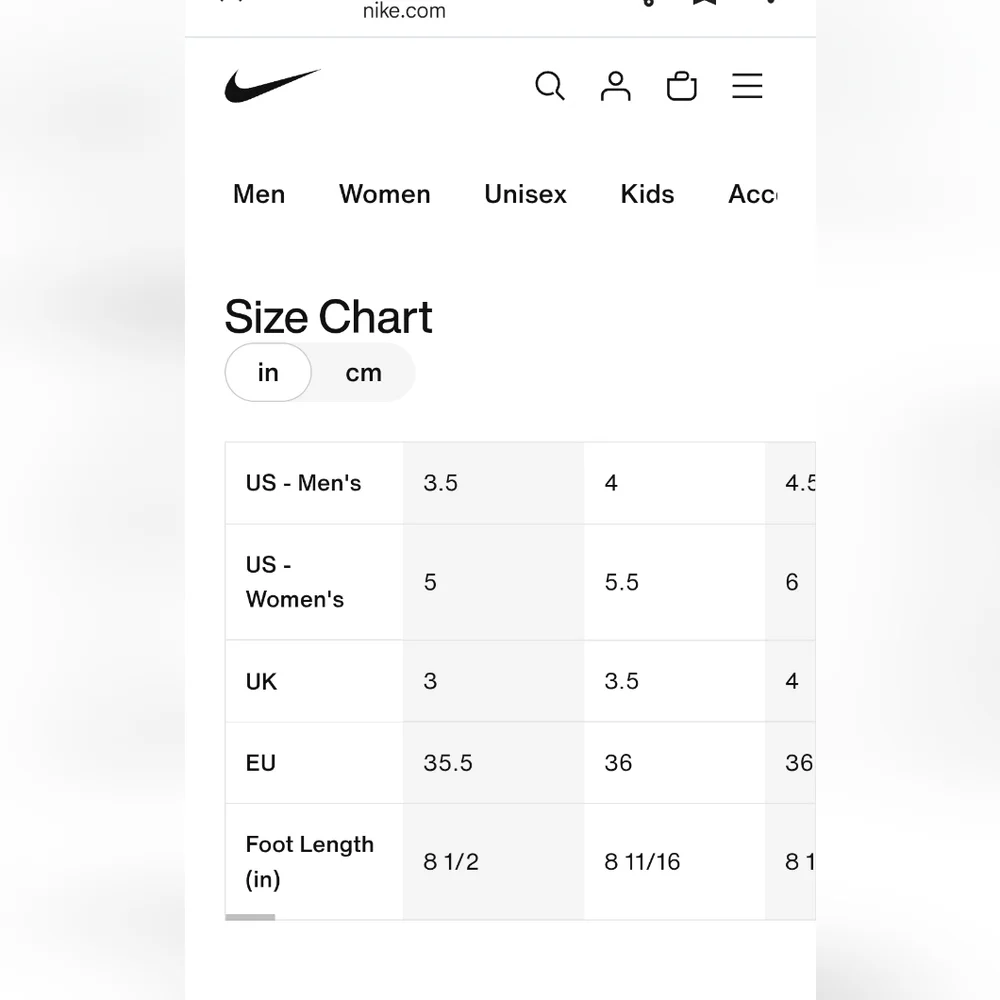
Task: Select the partially visible Accessories tab
Action: 753,194
